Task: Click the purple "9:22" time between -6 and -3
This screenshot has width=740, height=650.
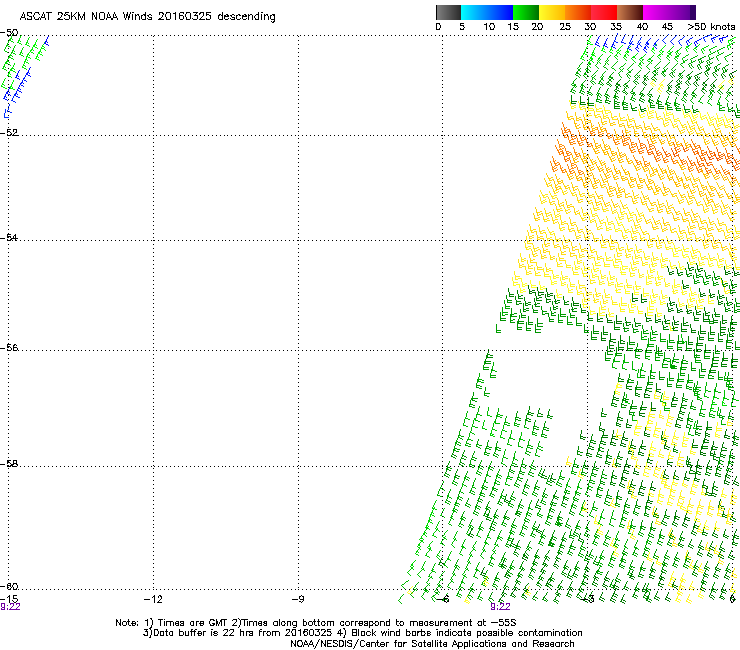Action: [500, 607]
